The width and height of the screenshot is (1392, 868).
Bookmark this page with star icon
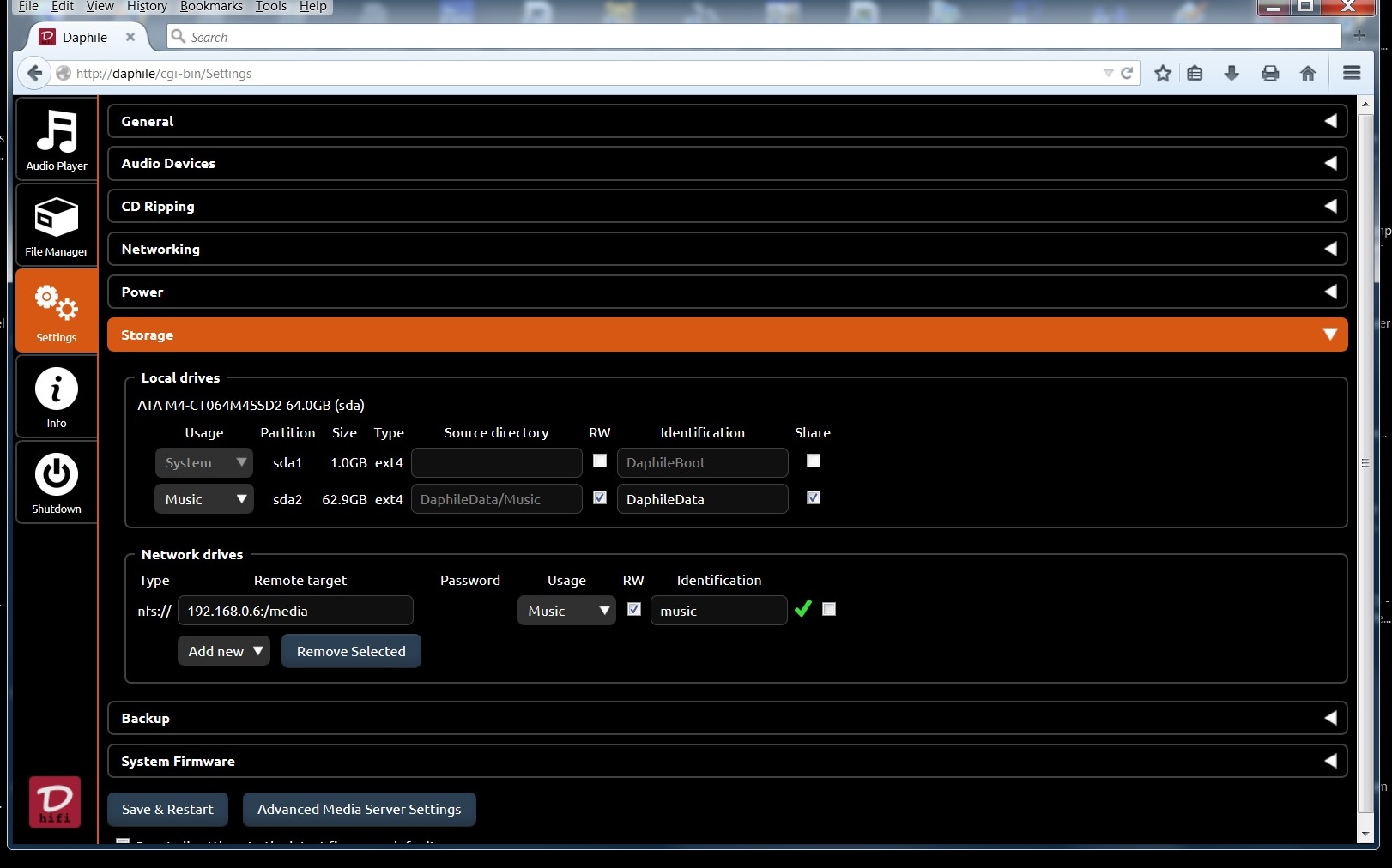(x=1163, y=73)
